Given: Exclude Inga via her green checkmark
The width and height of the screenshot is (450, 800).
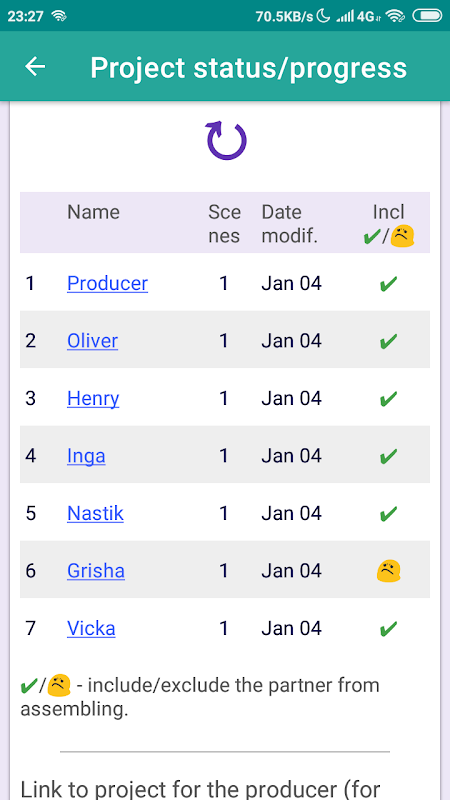Looking at the screenshot, I should [x=389, y=456].
